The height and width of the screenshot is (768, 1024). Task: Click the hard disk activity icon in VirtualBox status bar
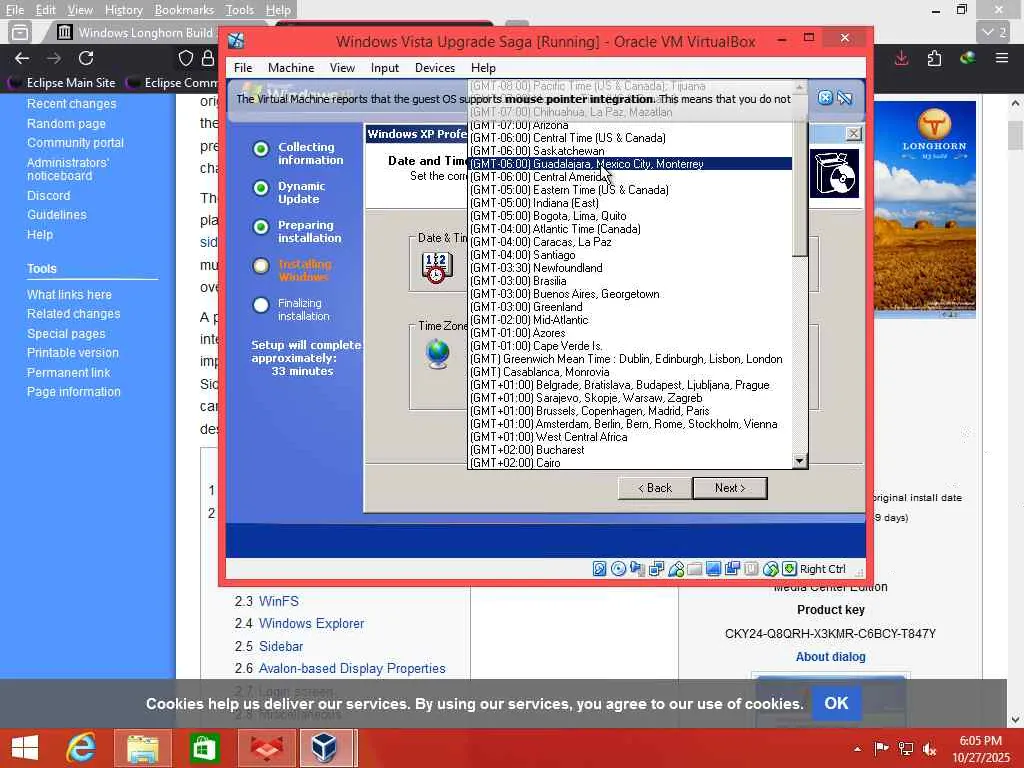click(600, 569)
